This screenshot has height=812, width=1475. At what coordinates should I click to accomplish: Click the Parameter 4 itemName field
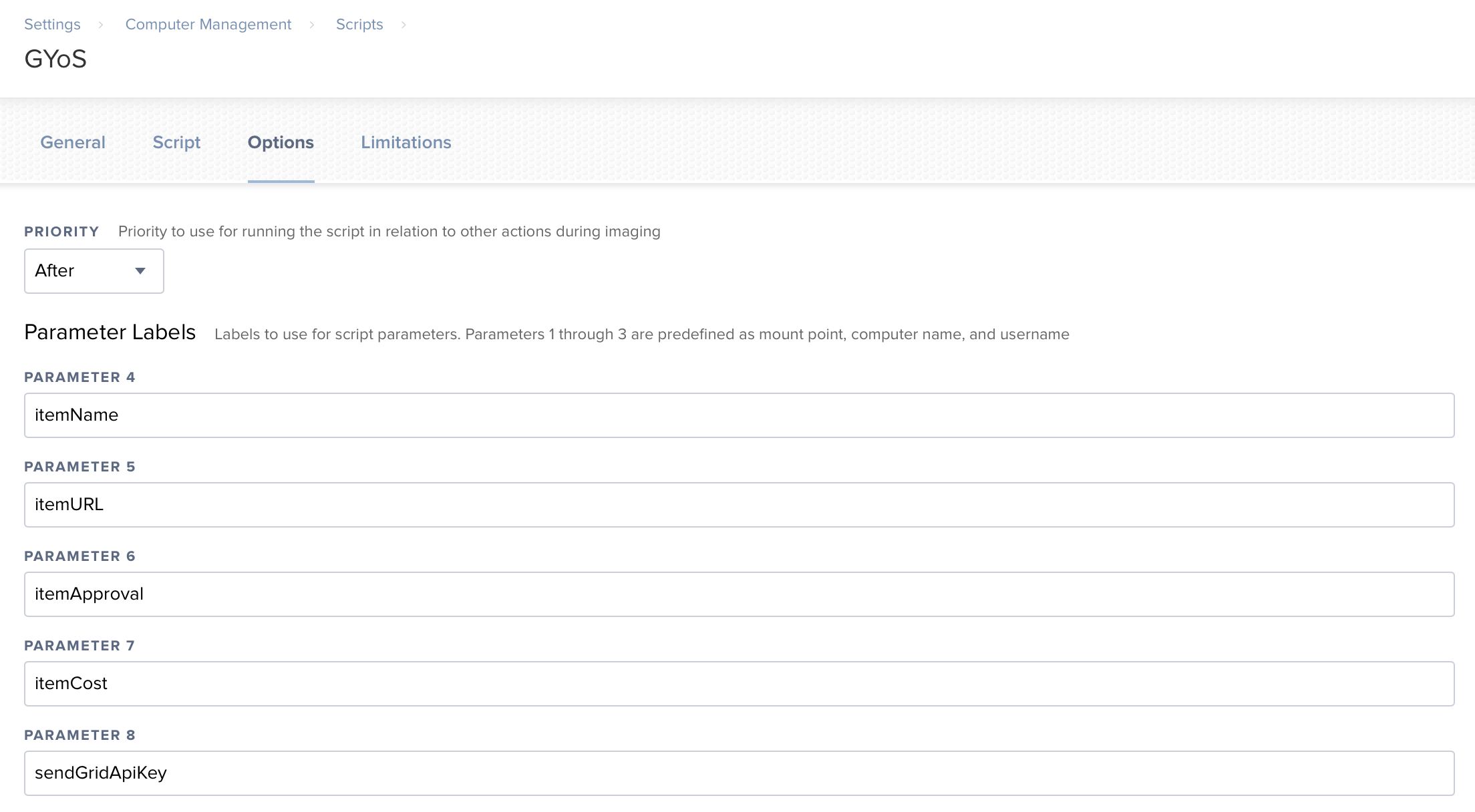pyautogui.click(x=739, y=415)
